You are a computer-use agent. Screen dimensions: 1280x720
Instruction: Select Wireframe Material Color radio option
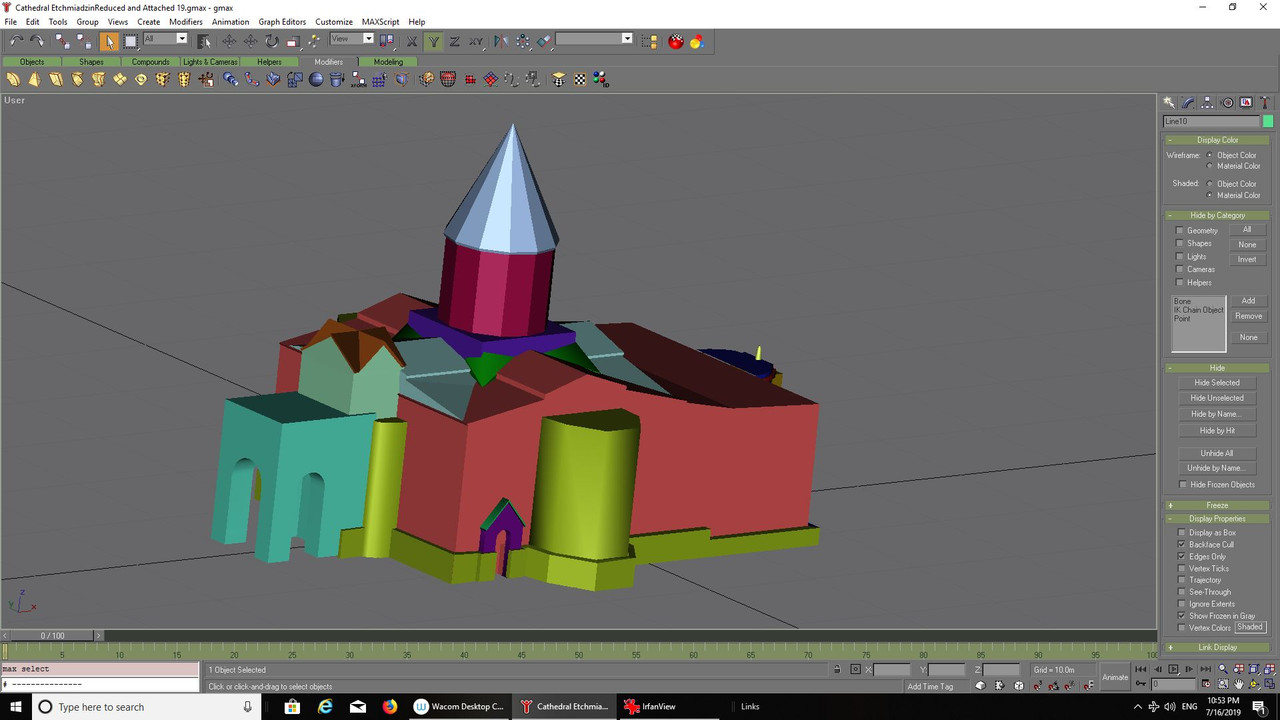coord(1209,166)
